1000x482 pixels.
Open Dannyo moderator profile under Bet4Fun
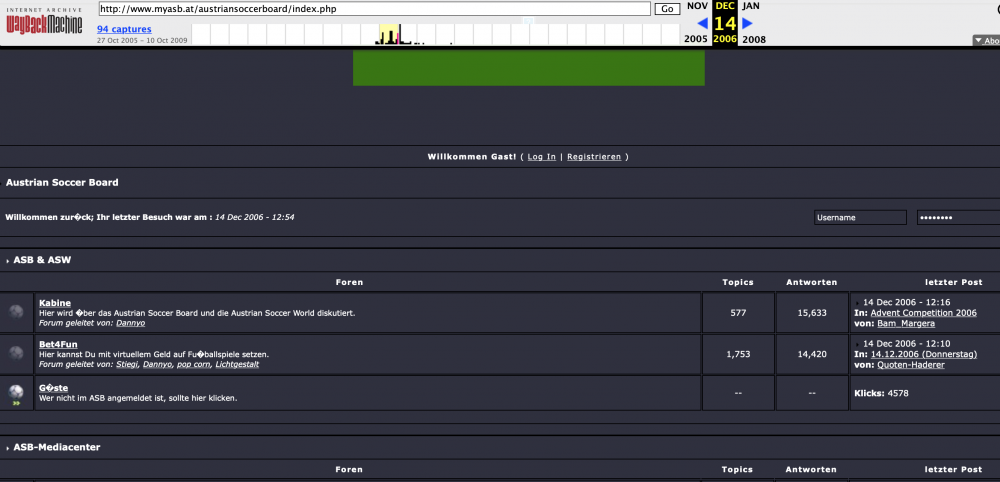(x=158, y=364)
